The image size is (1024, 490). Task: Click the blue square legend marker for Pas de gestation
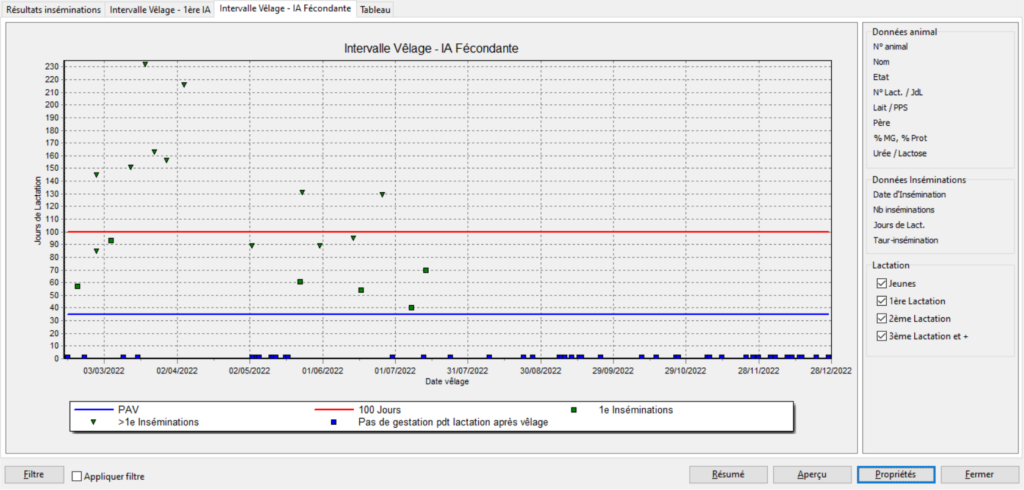tap(333, 422)
